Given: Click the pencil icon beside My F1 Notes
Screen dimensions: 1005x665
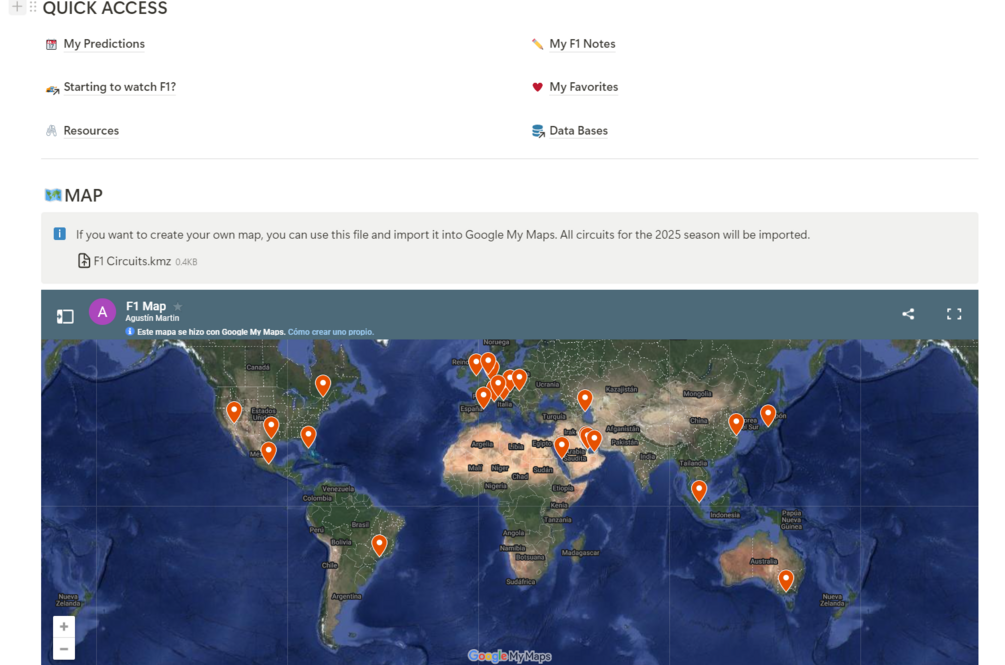Looking at the screenshot, I should [537, 44].
